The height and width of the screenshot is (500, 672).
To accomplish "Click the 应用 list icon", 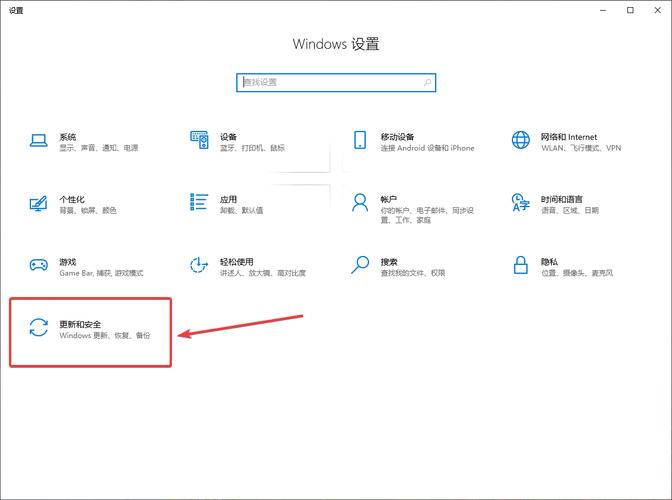I will [199, 204].
